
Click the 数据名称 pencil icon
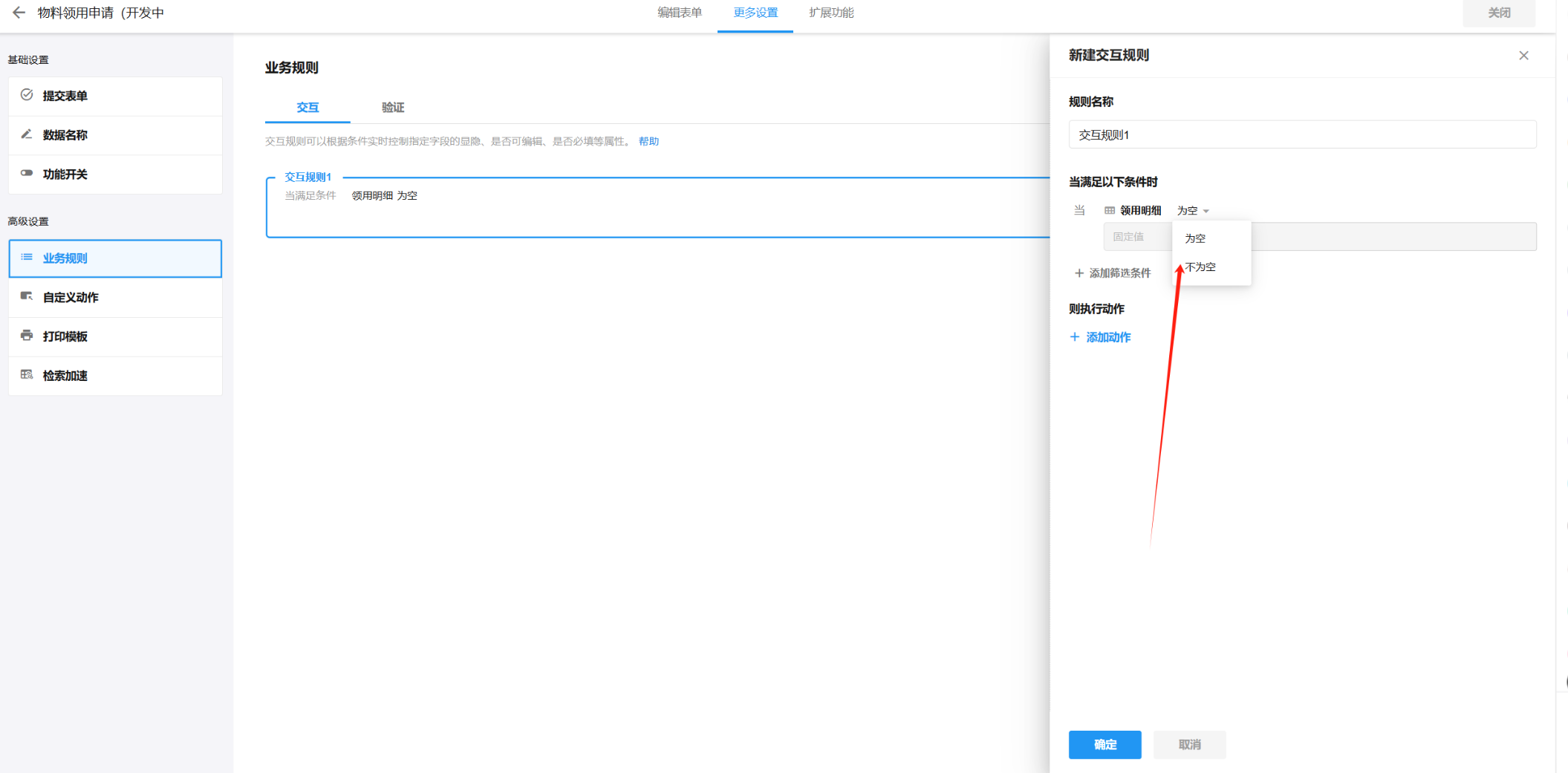point(27,134)
